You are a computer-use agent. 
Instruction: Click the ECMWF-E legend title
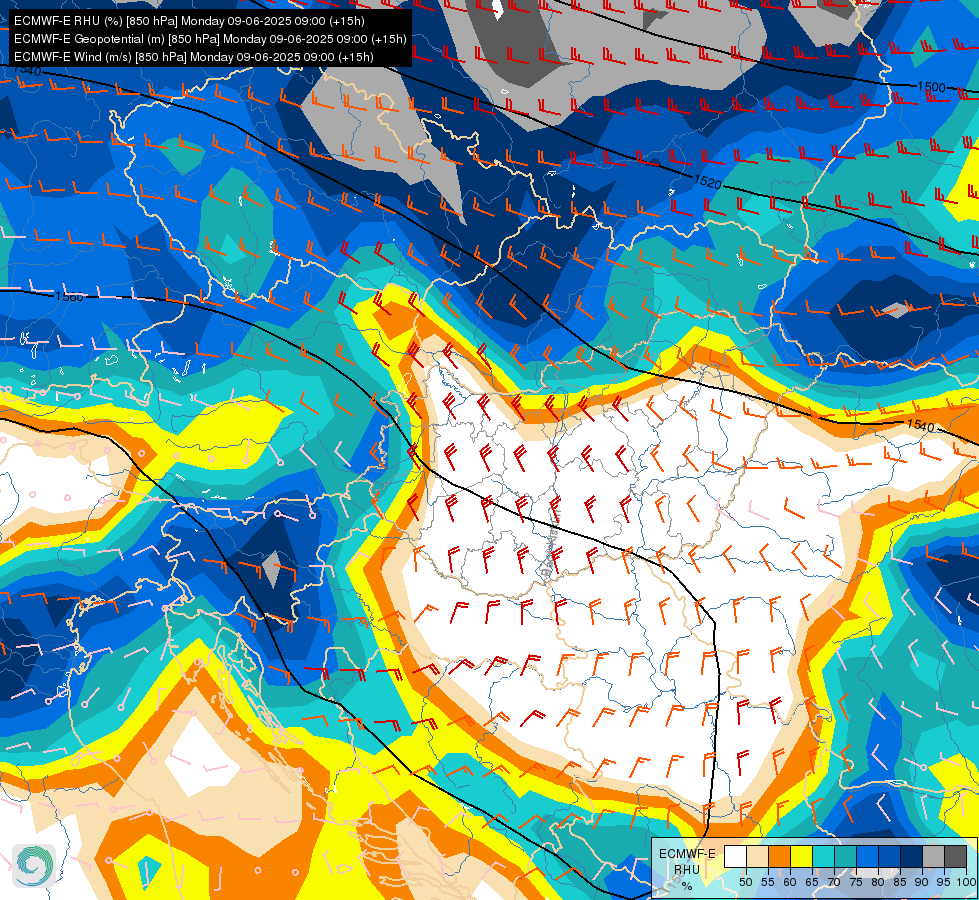click(687, 854)
